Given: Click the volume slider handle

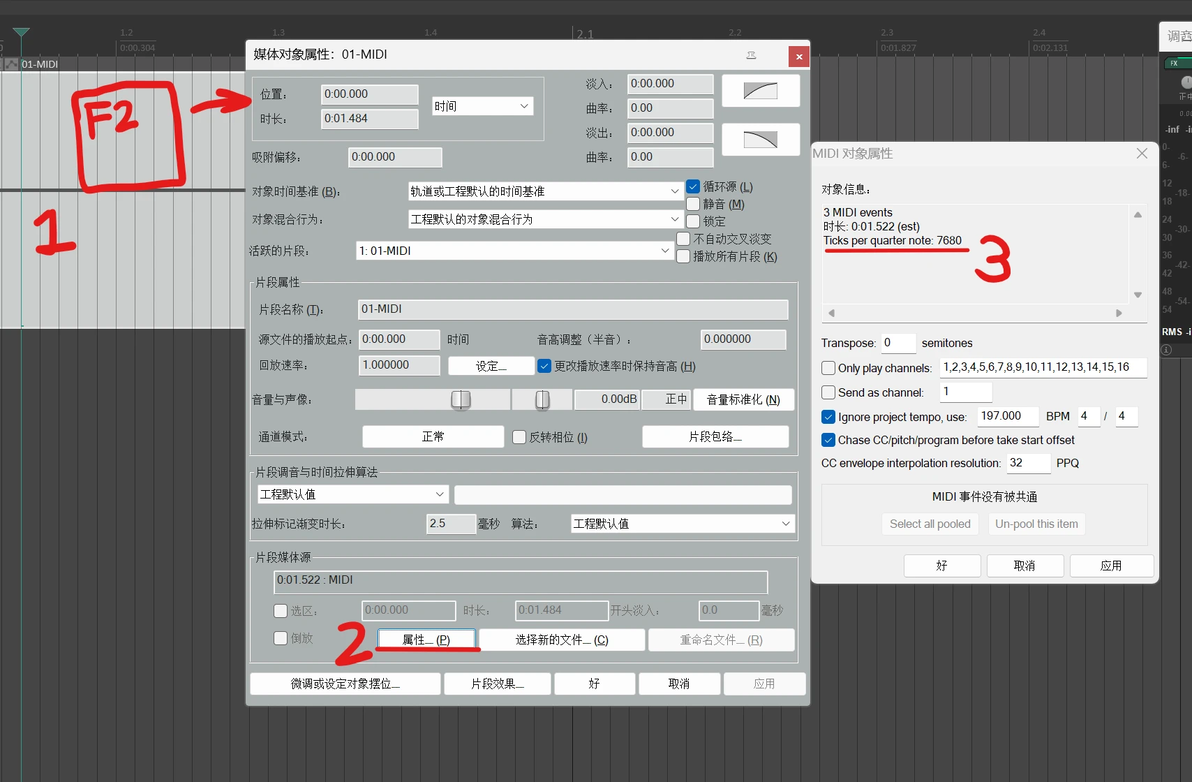Looking at the screenshot, I should 461,400.
